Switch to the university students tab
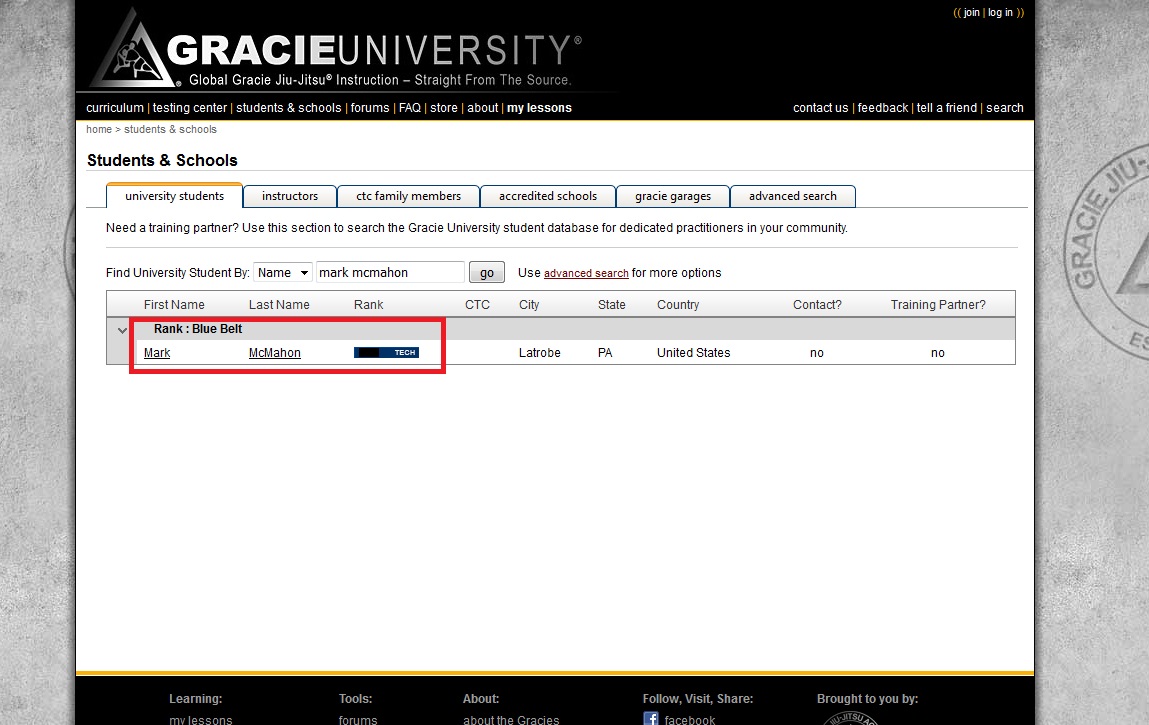 (174, 196)
